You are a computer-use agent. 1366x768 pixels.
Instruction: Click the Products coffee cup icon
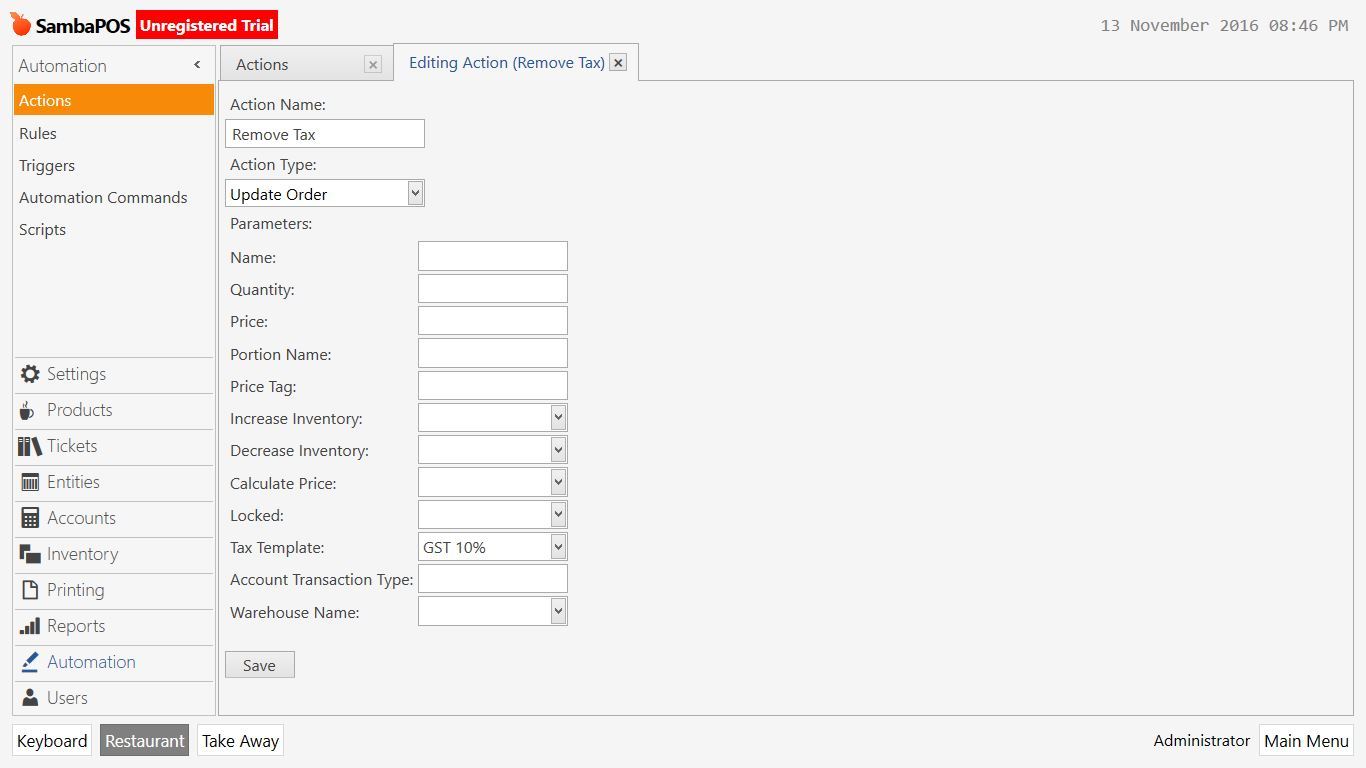[28, 410]
